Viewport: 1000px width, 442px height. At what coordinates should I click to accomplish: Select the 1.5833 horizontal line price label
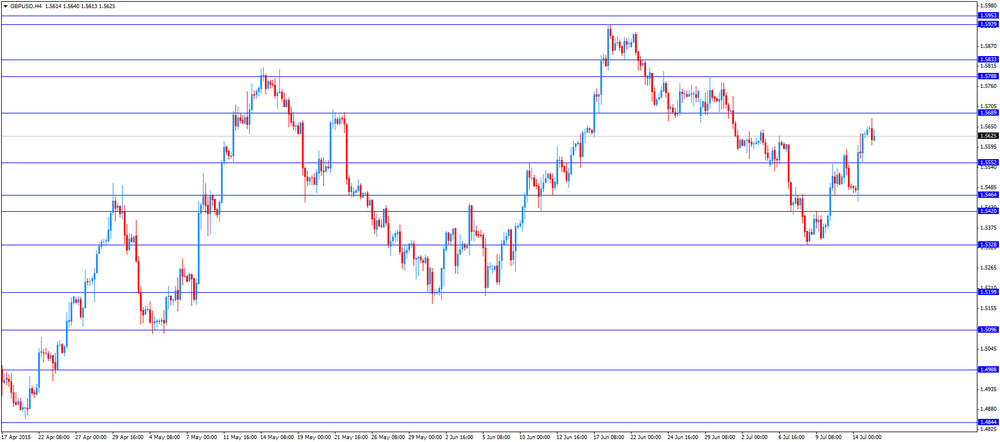987,59
